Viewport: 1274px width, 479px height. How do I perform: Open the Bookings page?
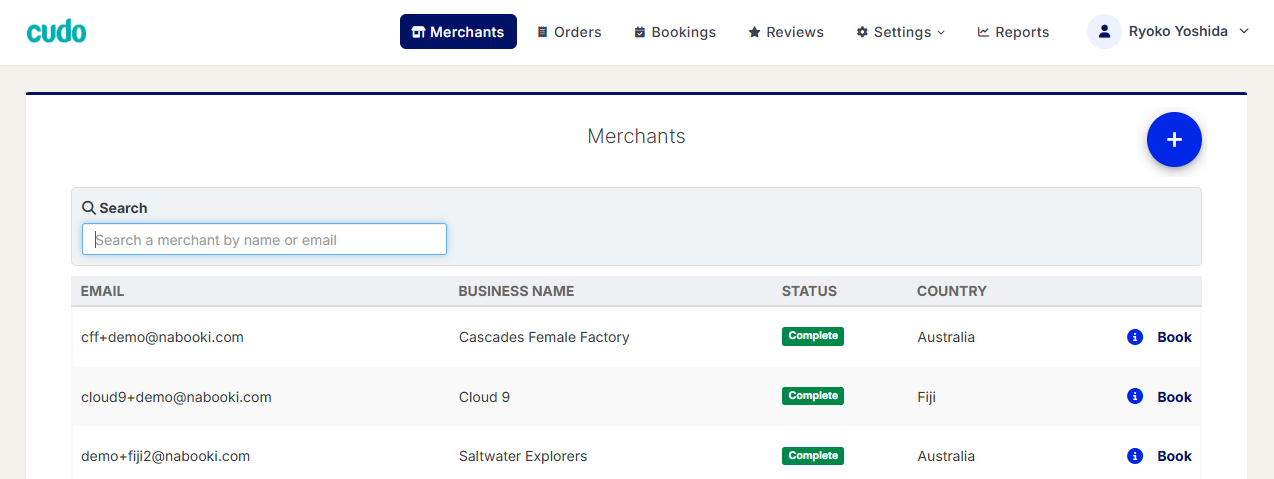coord(675,32)
